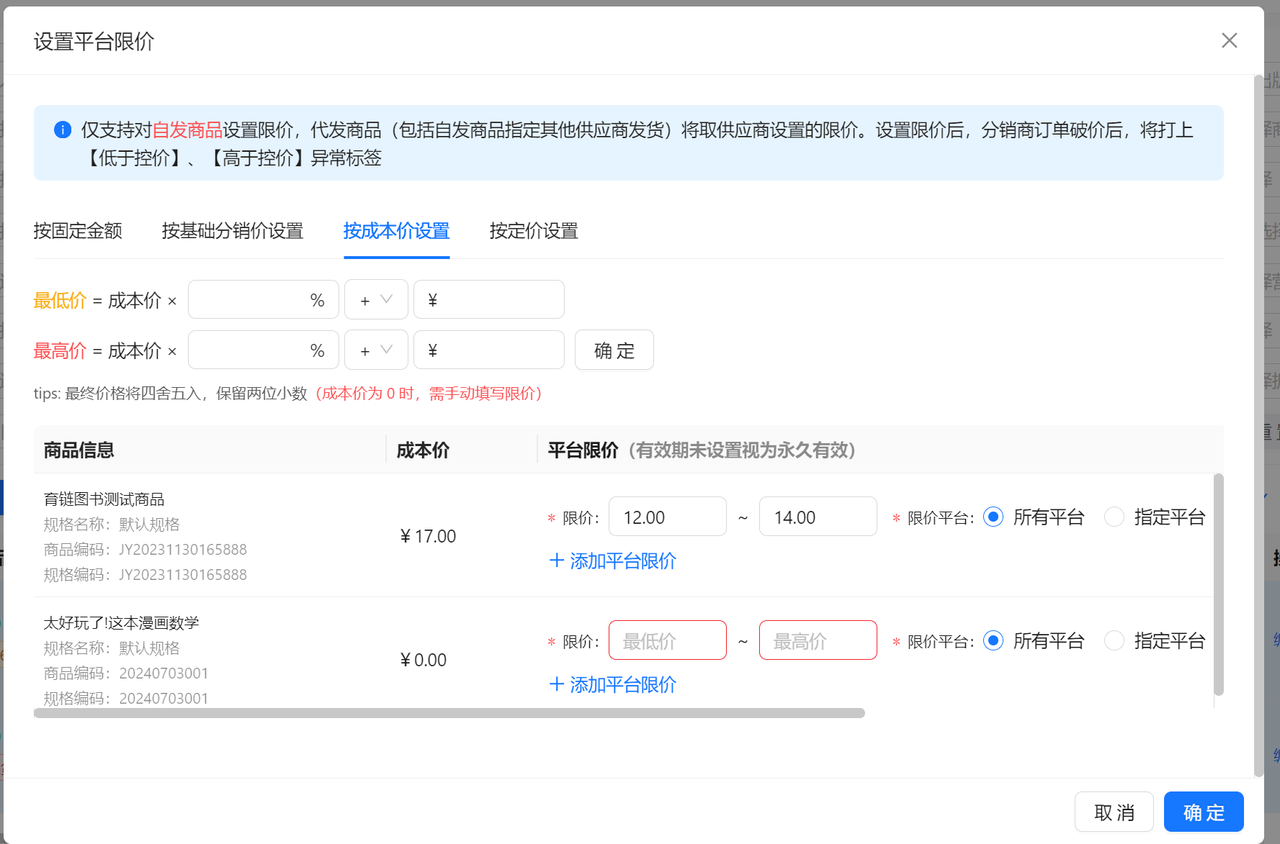1280x844 pixels.
Task: Click the 商品信息 column header
Action: pyautogui.click(x=79, y=450)
